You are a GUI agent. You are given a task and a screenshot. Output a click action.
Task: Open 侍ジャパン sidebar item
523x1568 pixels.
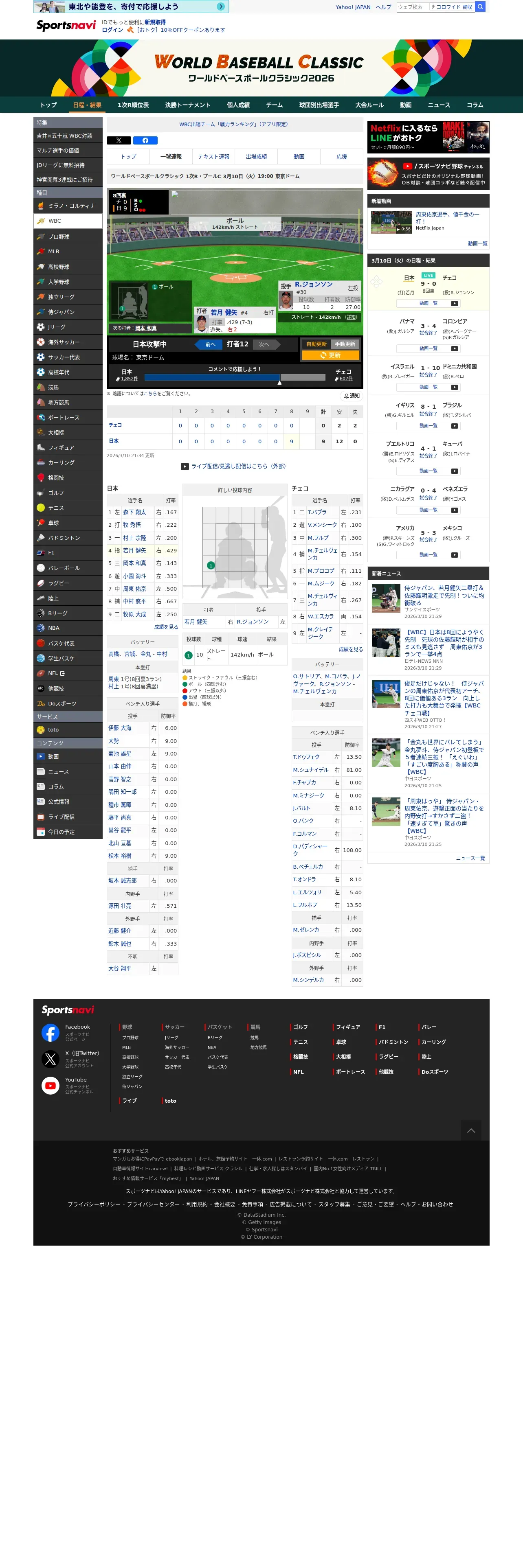pyautogui.click(x=68, y=312)
